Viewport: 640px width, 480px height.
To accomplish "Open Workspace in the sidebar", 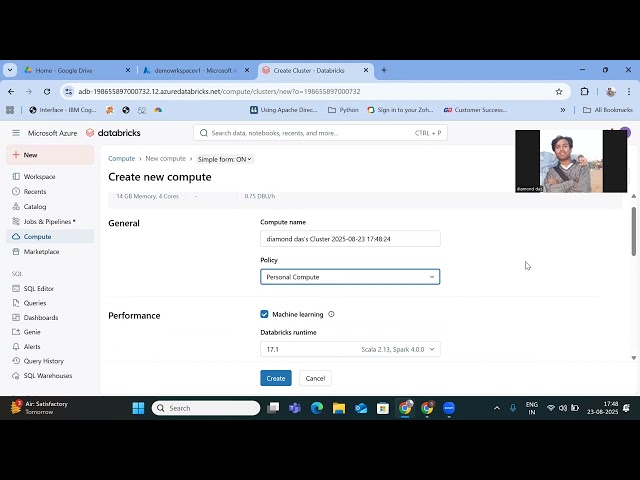I will pos(39,177).
